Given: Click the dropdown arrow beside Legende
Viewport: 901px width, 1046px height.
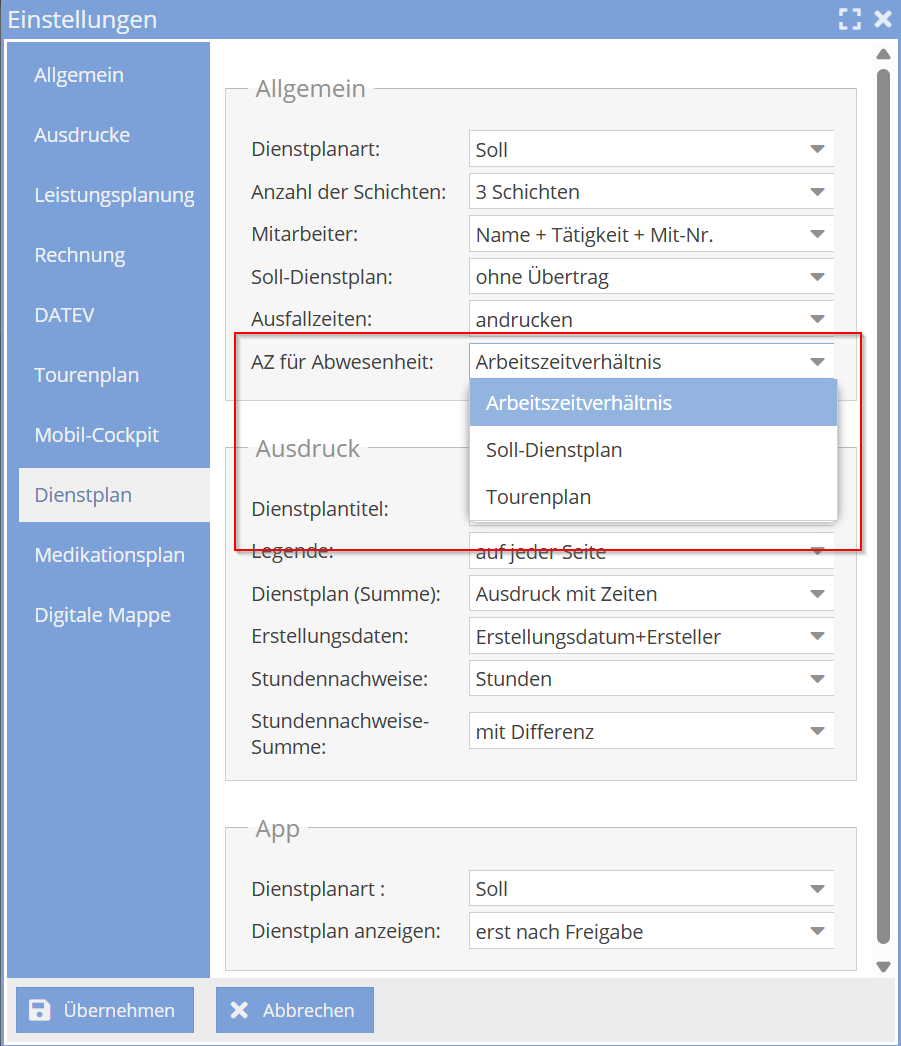Looking at the screenshot, I should click(820, 551).
